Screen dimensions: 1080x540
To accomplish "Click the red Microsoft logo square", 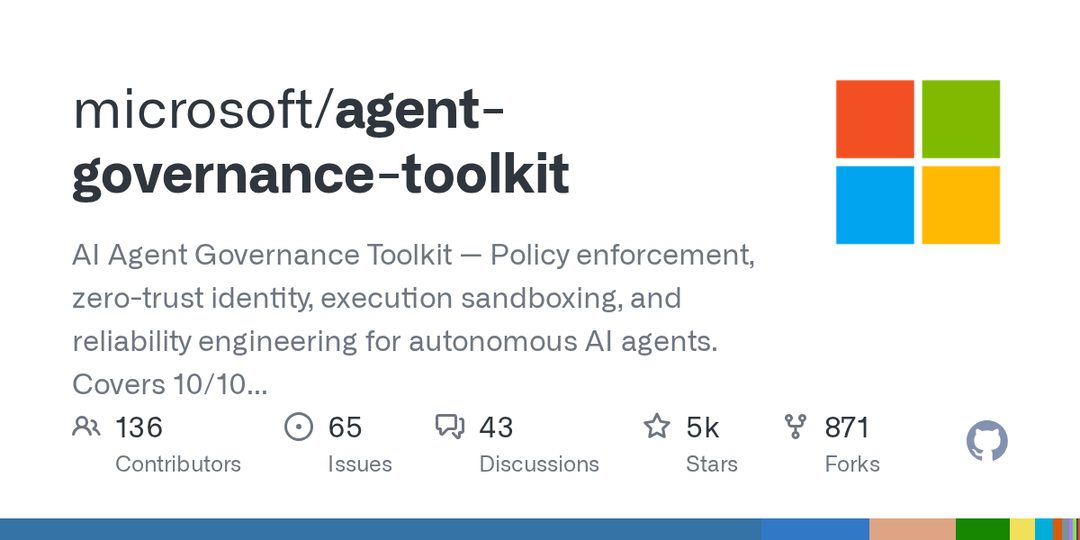I will [x=875, y=119].
